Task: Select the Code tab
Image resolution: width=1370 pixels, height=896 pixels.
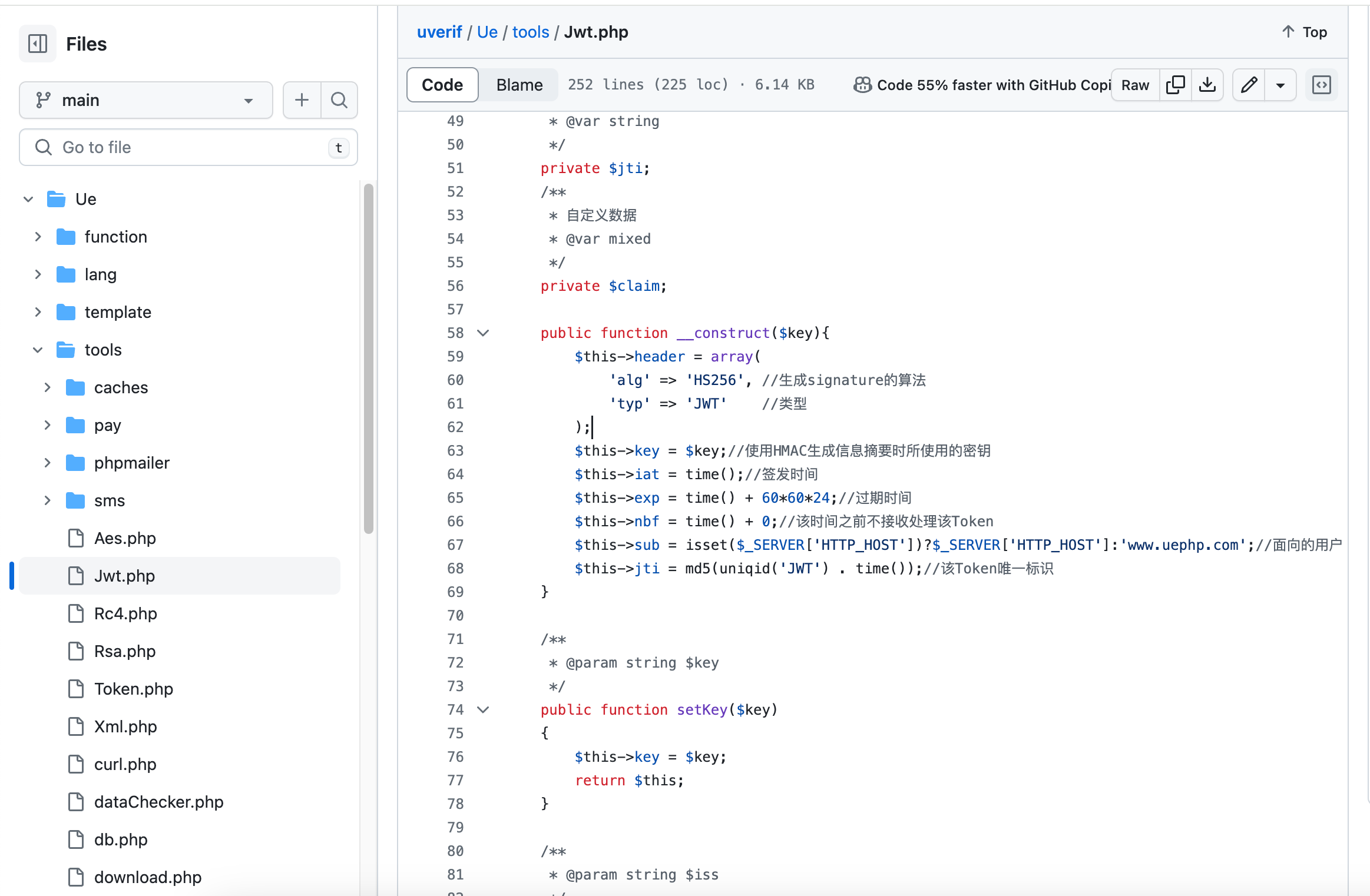Action: coord(442,85)
